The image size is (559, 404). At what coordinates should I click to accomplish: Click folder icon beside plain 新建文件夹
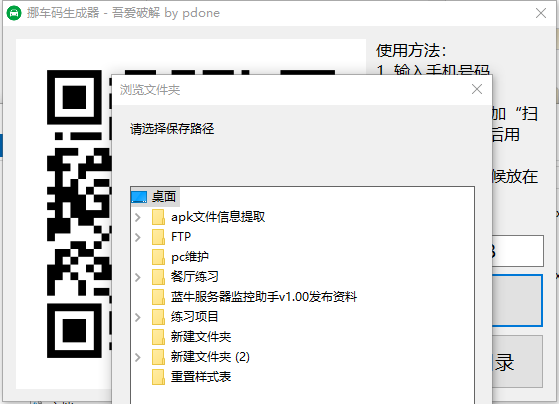[158, 337]
